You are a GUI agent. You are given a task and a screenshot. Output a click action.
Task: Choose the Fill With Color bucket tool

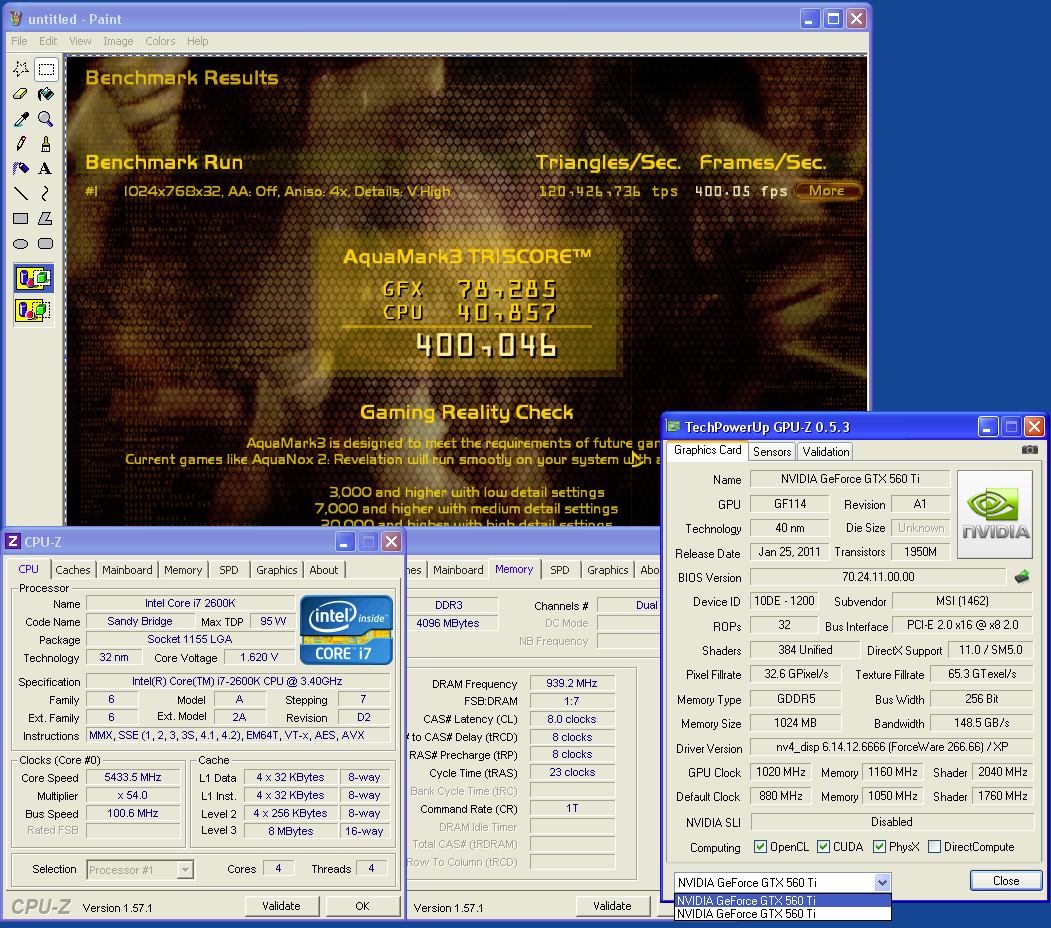pos(46,94)
